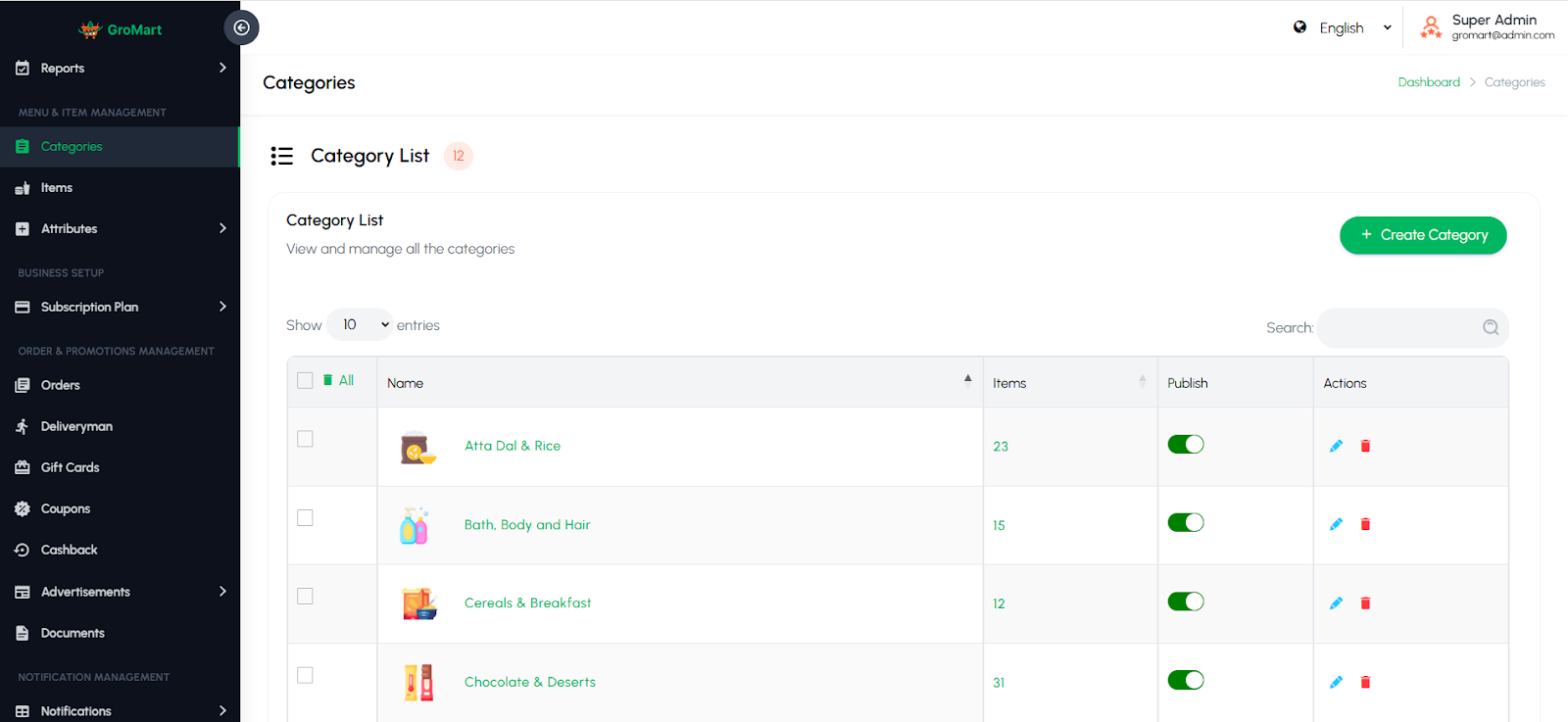This screenshot has height=722, width=1568.
Task: Click the search magnifier icon
Action: [1491, 327]
